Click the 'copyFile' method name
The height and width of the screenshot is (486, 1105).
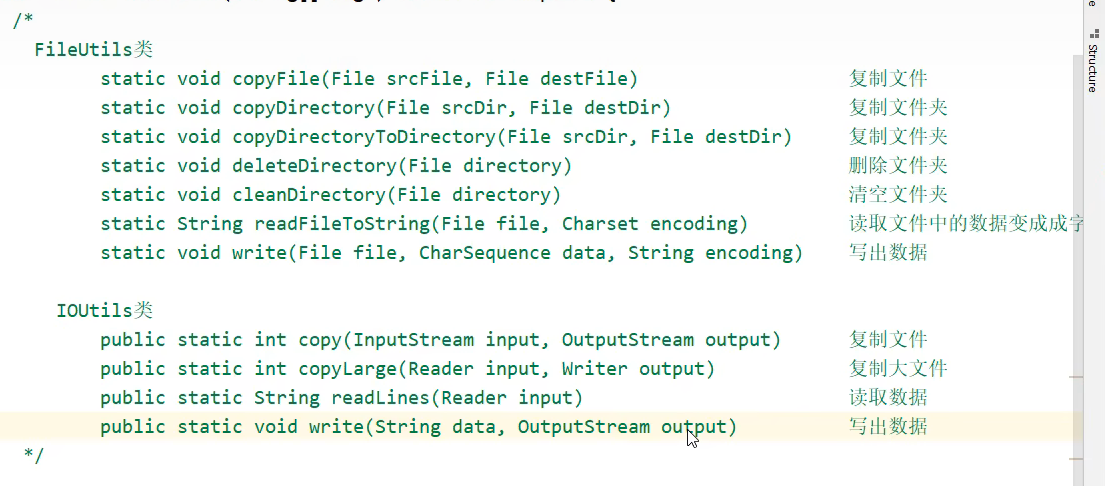[277, 79]
